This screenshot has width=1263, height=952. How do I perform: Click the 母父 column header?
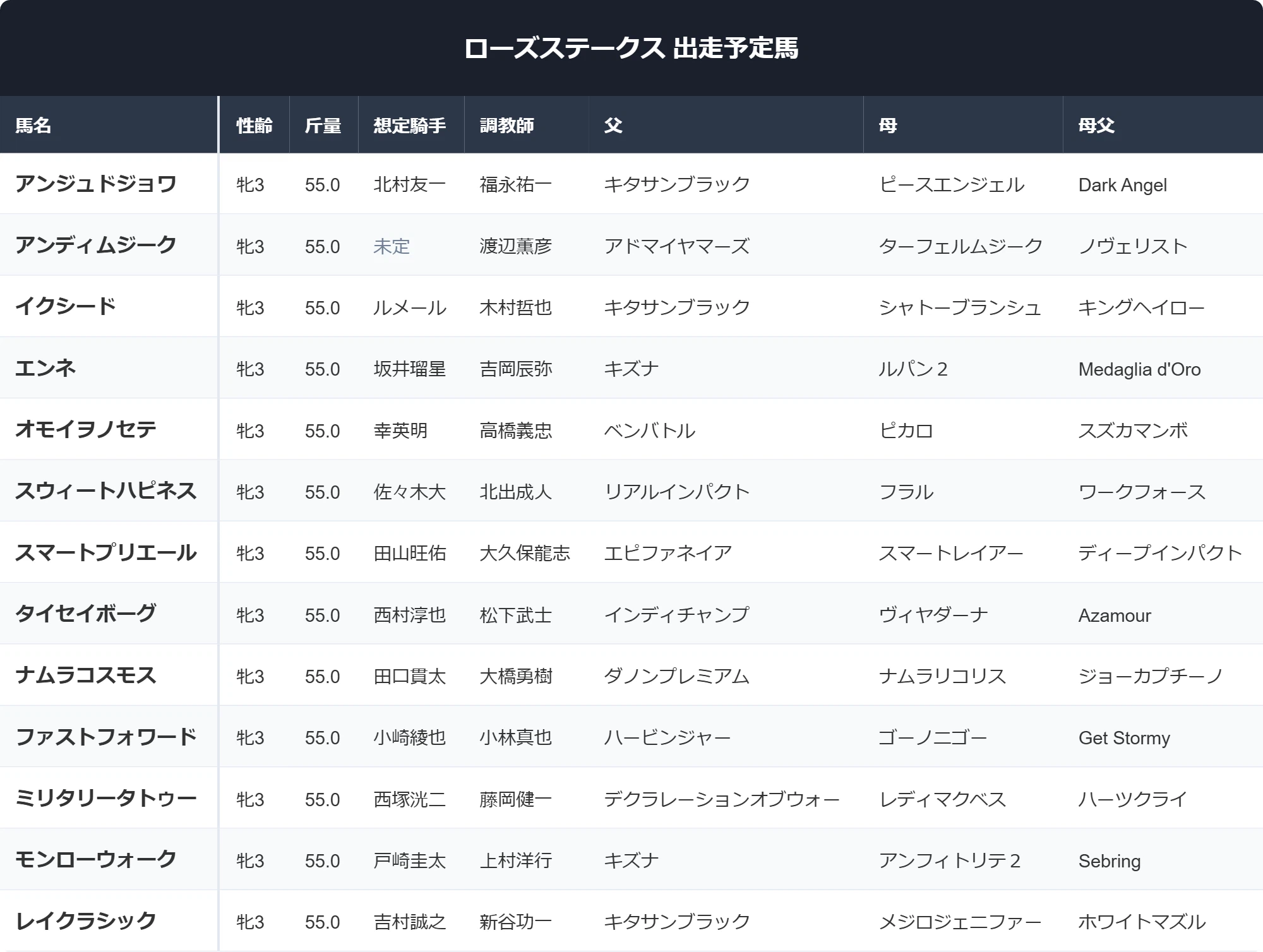coord(1096,125)
